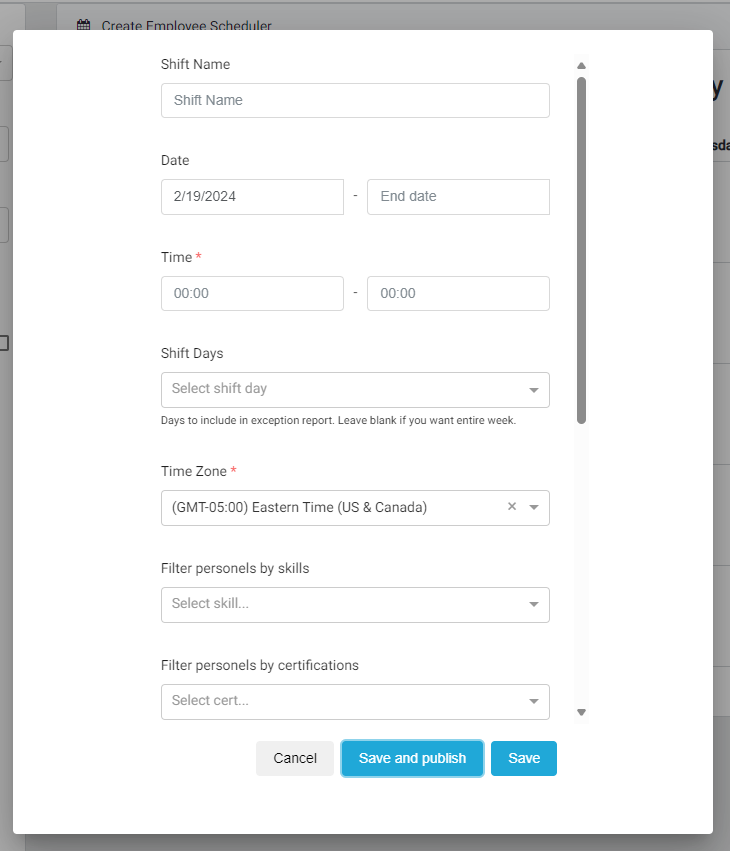This screenshot has width=730, height=851.
Task: Expand the Time Zone dropdown arrow
Action: coord(534,508)
